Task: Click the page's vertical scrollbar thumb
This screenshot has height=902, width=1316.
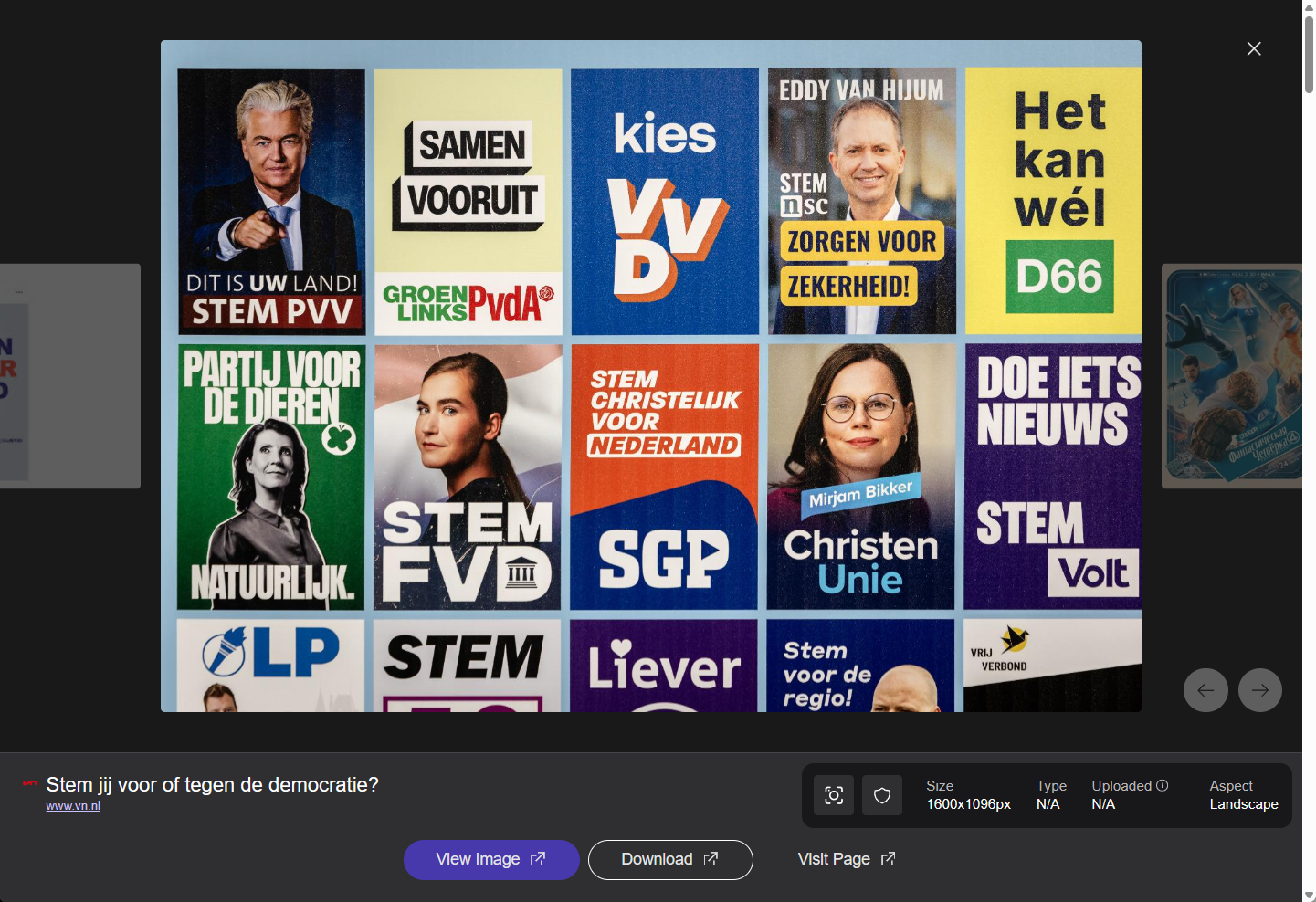Action: (1309, 55)
